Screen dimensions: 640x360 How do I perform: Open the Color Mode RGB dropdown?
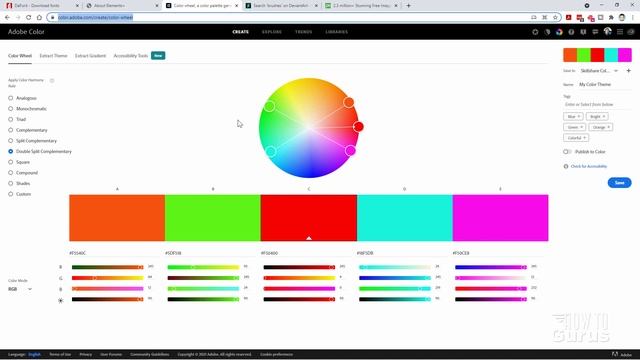click(20, 289)
